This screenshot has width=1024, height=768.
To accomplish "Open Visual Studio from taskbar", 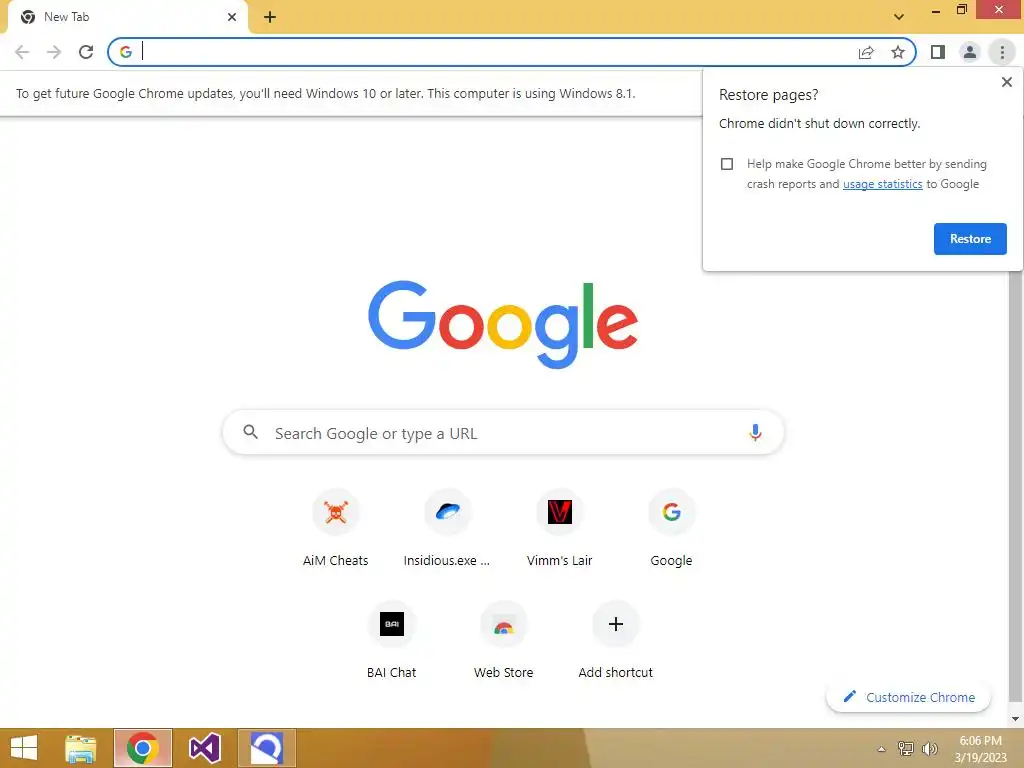I will pyautogui.click(x=204, y=748).
